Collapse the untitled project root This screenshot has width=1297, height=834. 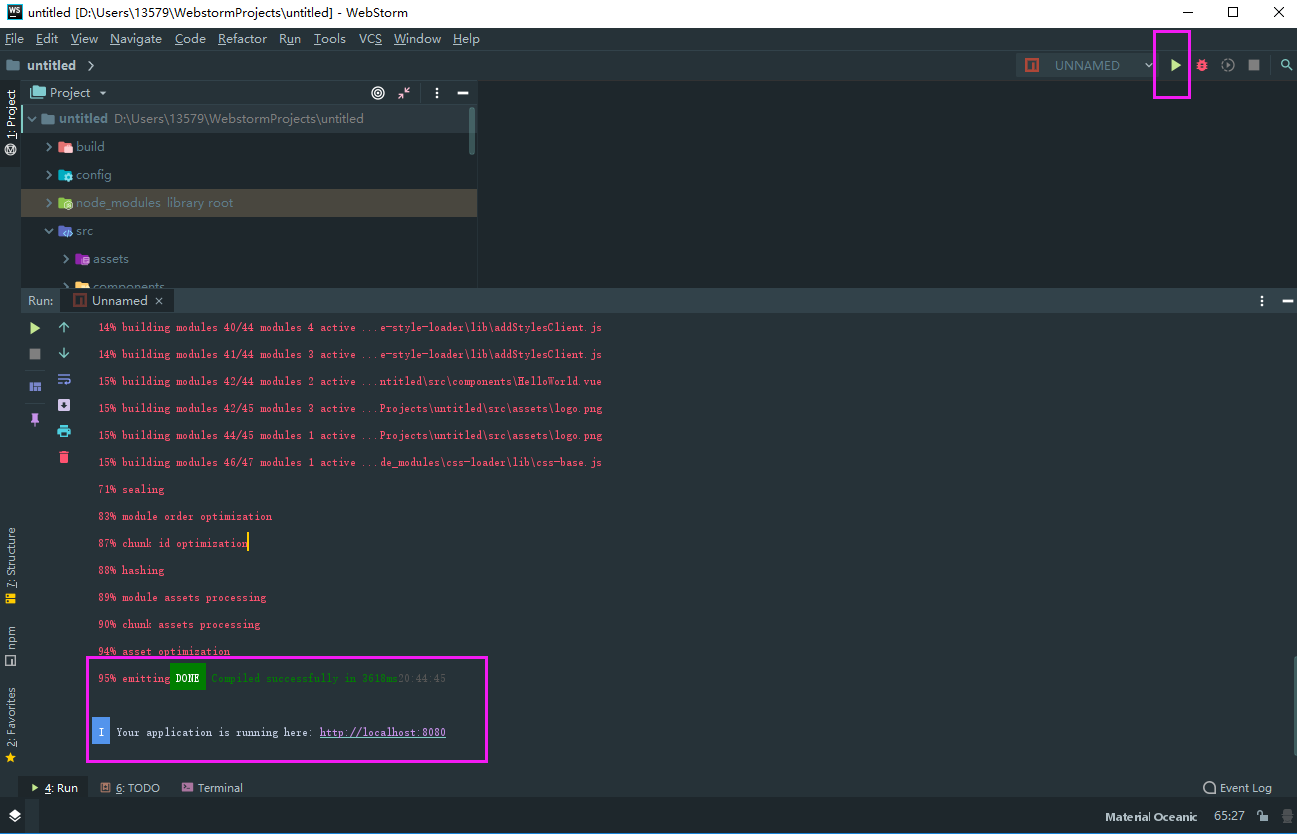(x=32, y=119)
